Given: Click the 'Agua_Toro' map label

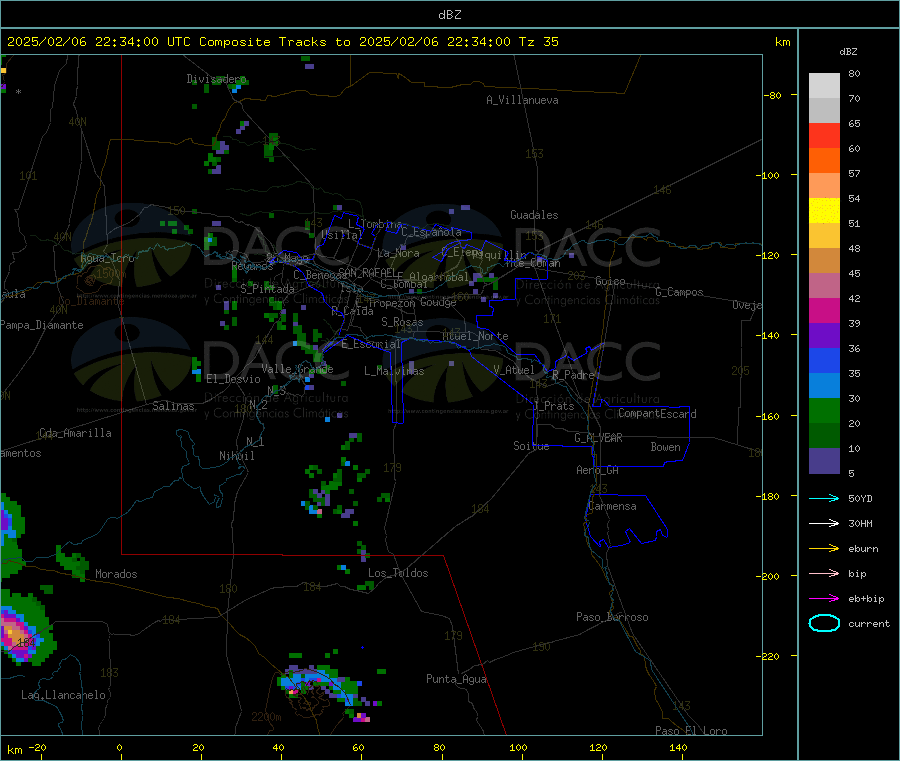Looking at the screenshot, I should click(107, 258).
